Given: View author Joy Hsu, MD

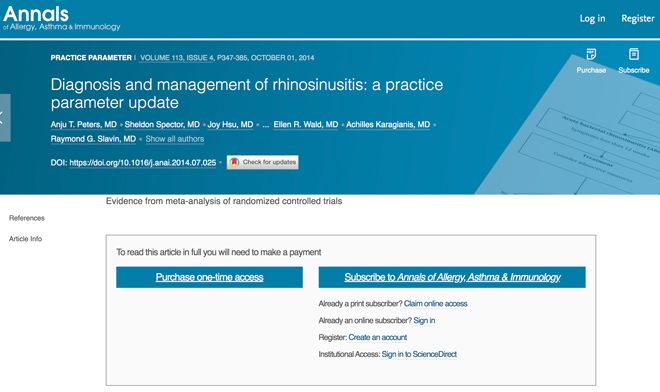Looking at the screenshot, I should (230, 125).
